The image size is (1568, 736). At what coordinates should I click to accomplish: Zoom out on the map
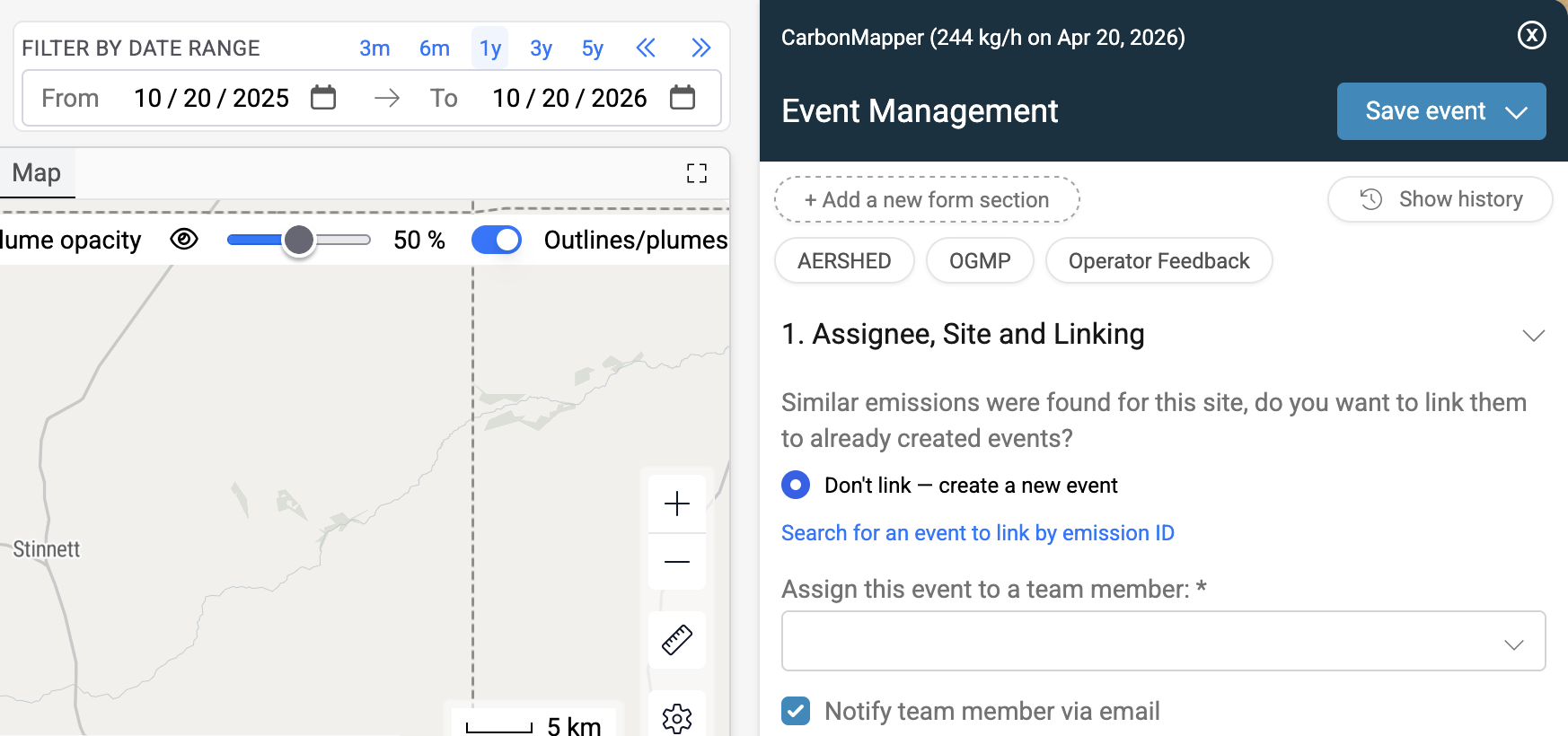coord(677,562)
